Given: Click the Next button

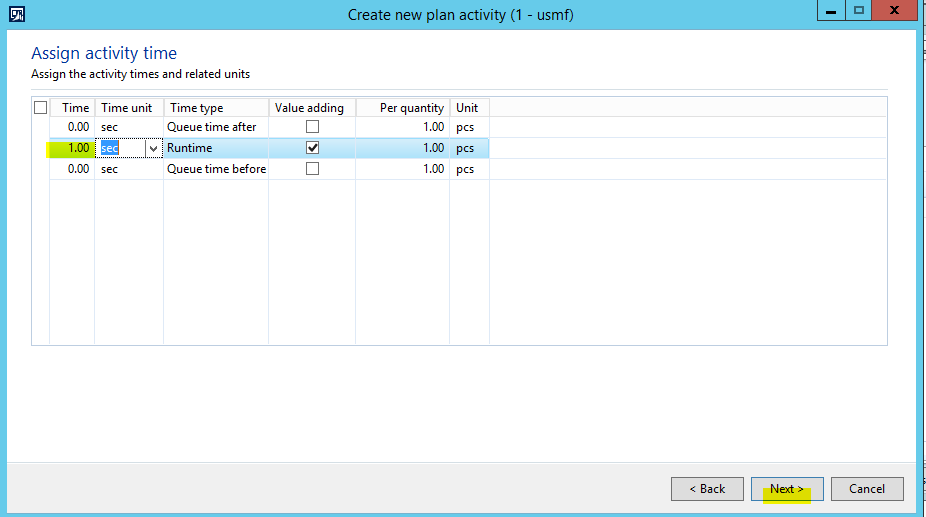Looking at the screenshot, I should point(787,489).
